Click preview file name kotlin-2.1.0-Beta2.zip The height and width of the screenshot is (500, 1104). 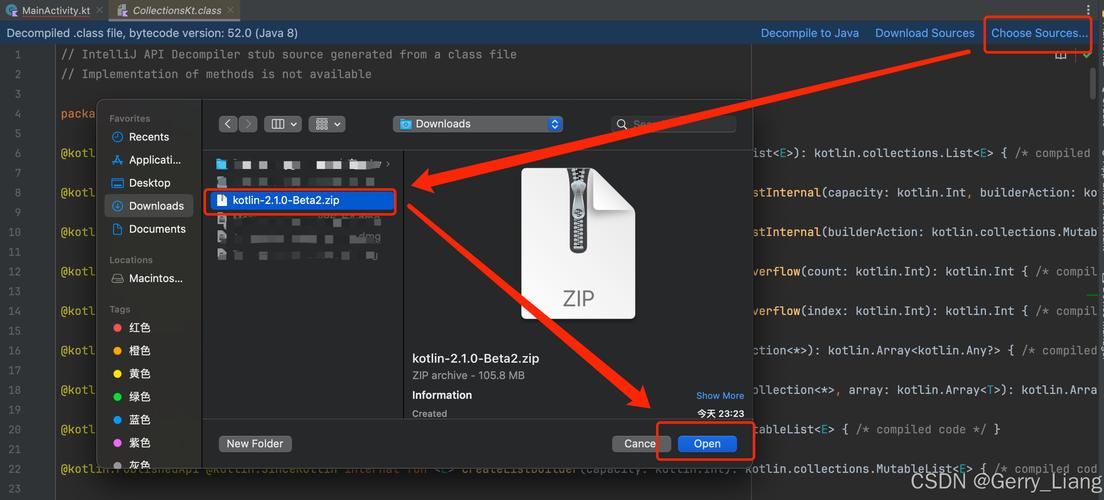[x=476, y=358]
